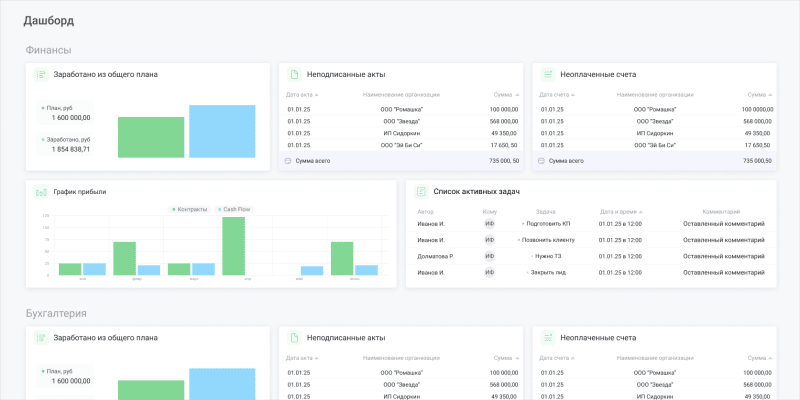Image resolution: width=800 pixels, height=400 pixels.
Task: Toggle the 'Cash Flow' series in the chart legend
Action: 232,209
